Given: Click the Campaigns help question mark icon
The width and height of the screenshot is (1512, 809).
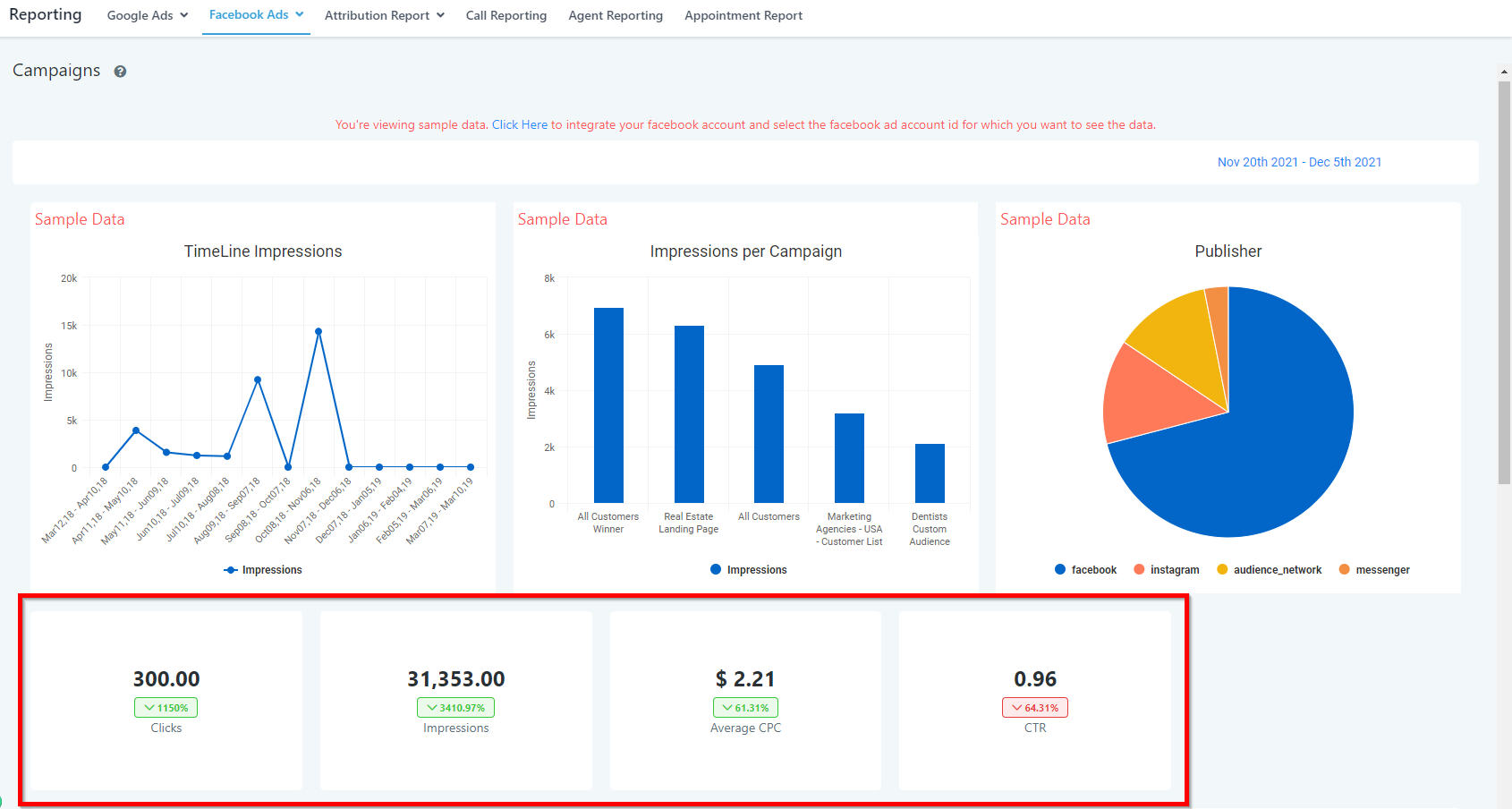Looking at the screenshot, I should pyautogui.click(x=120, y=72).
